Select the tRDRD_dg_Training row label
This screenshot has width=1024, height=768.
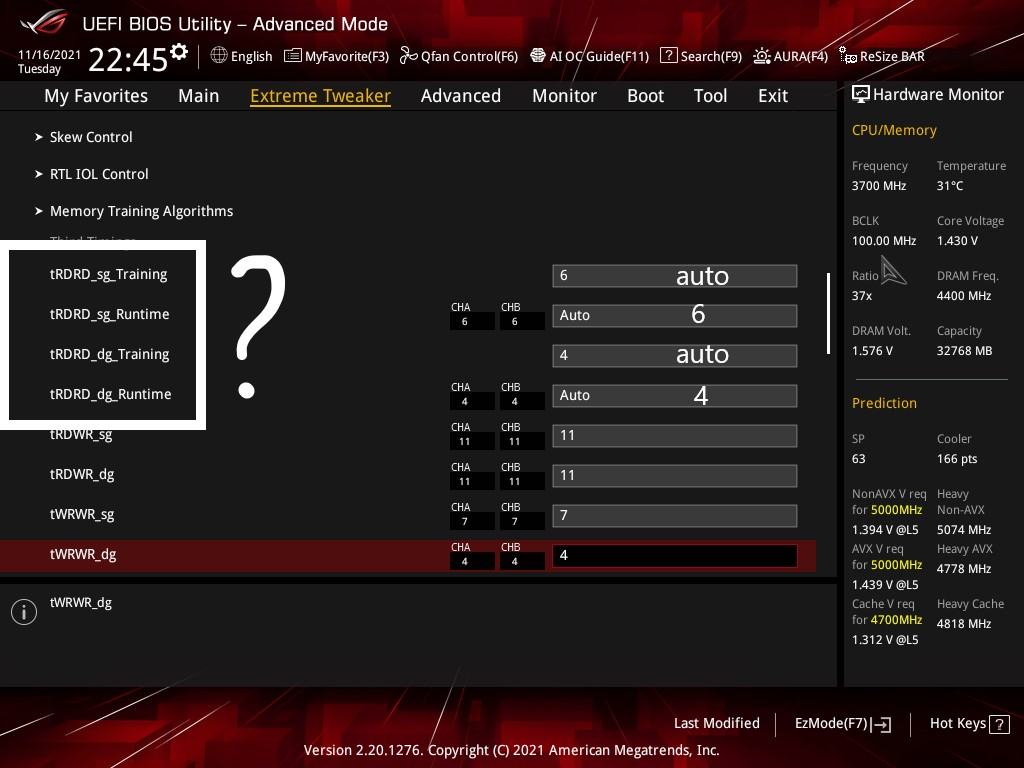pos(110,354)
